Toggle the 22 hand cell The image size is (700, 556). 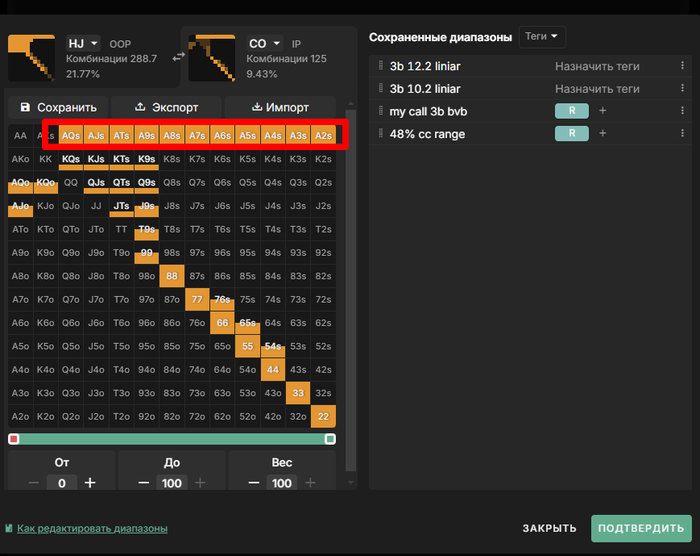click(323, 416)
